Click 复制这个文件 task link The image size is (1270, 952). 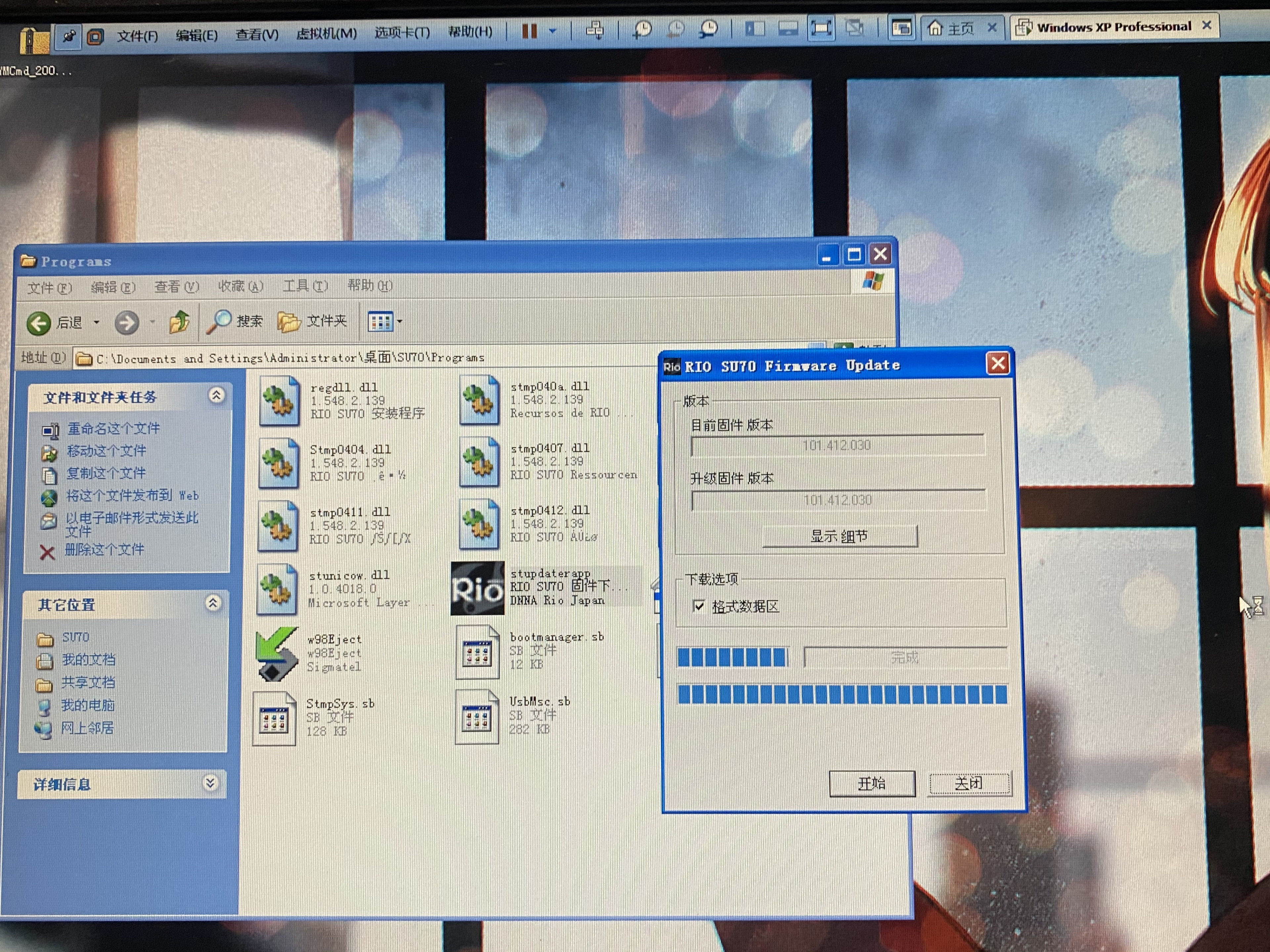point(106,473)
